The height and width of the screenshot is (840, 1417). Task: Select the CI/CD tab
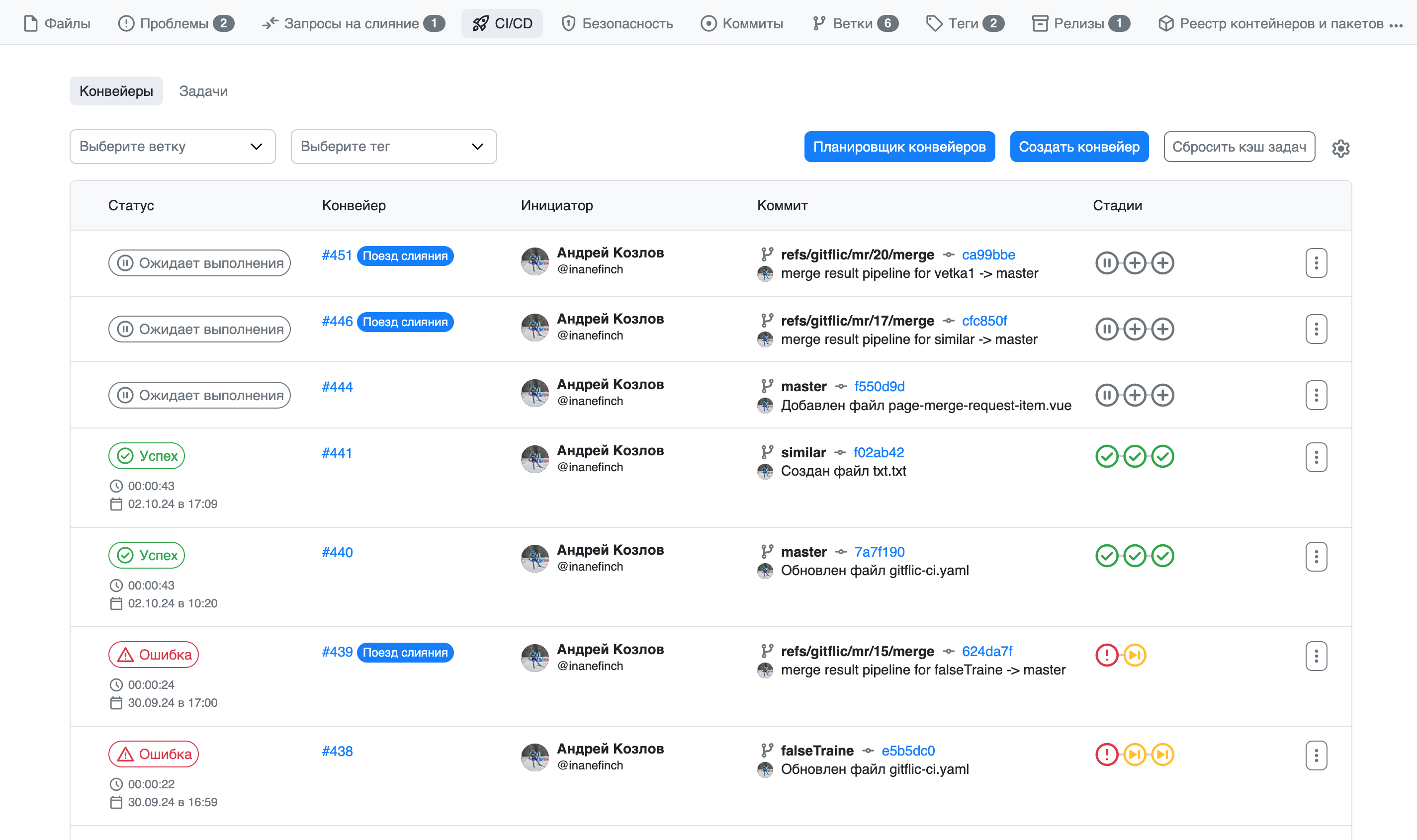(x=502, y=23)
